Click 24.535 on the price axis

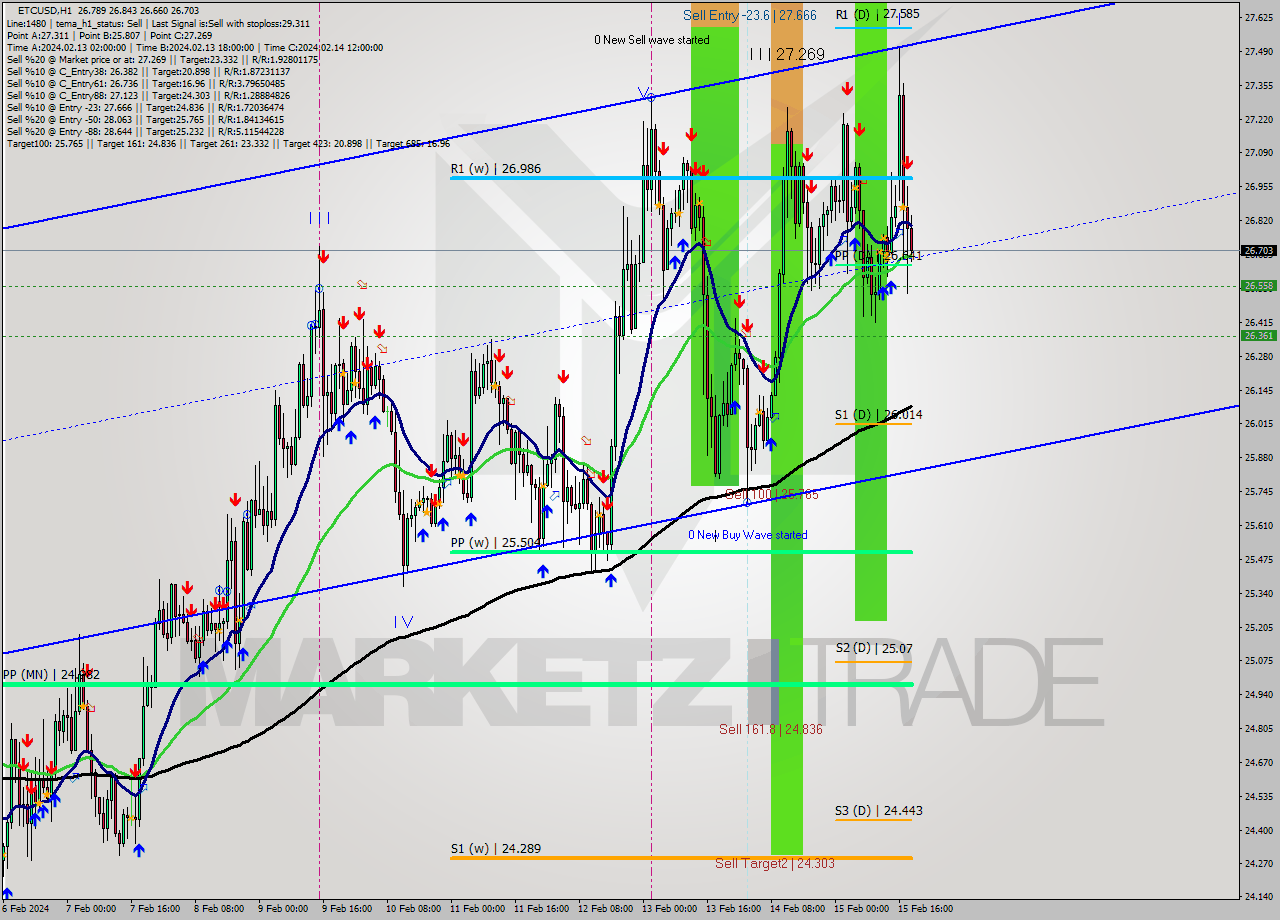pos(1259,796)
